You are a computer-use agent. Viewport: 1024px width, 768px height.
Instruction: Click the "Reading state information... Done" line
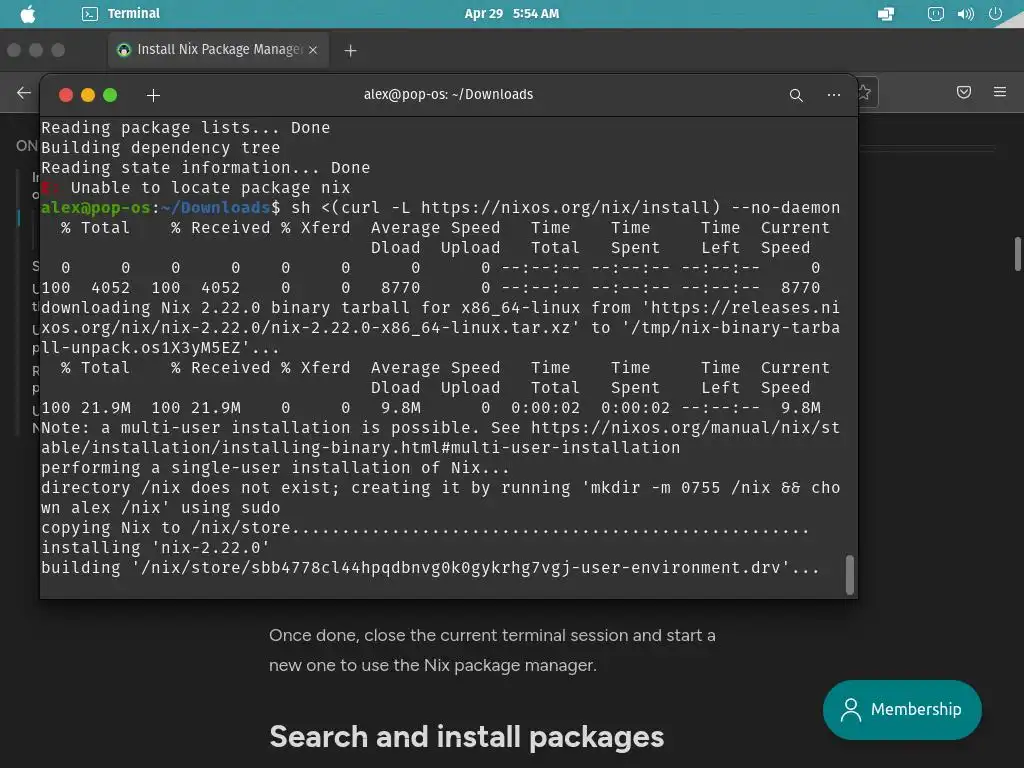tap(206, 168)
